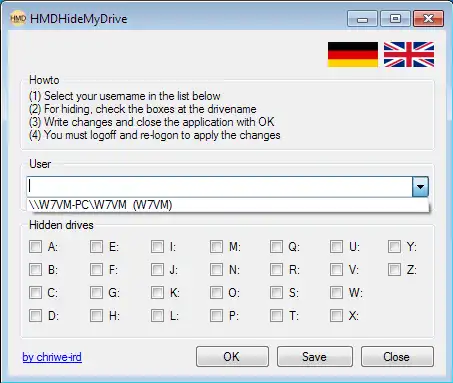Hide the P: drive checkbox
The height and width of the screenshot is (383, 453).
(216, 315)
